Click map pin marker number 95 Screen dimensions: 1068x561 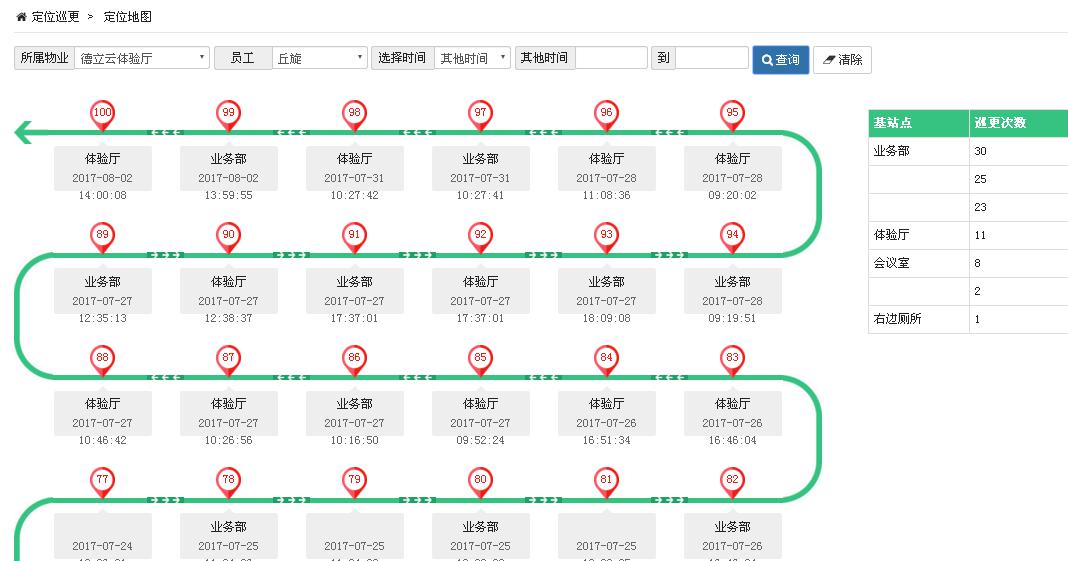(732, 114)
